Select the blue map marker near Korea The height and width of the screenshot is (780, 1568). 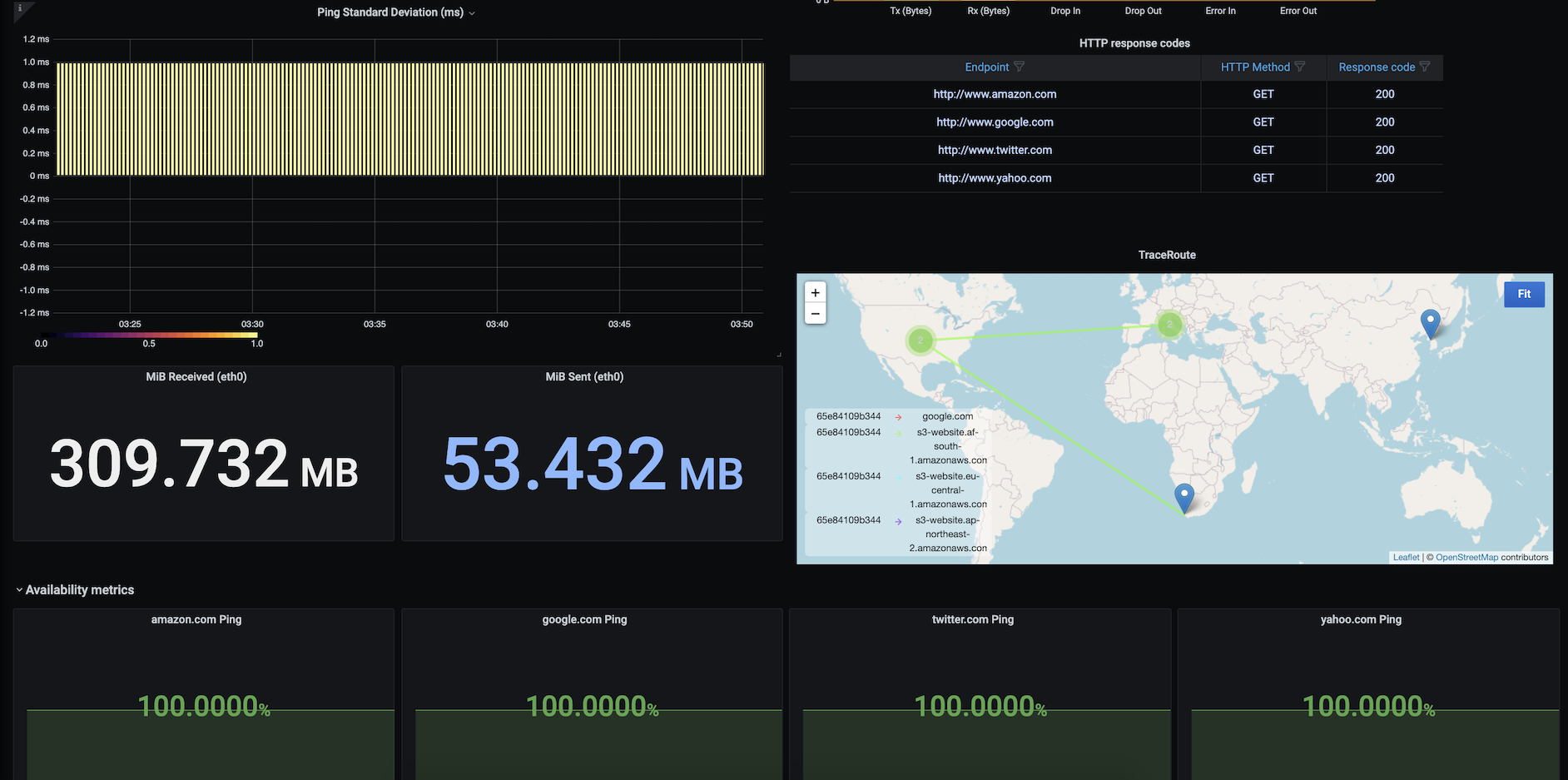(1430, 323)
